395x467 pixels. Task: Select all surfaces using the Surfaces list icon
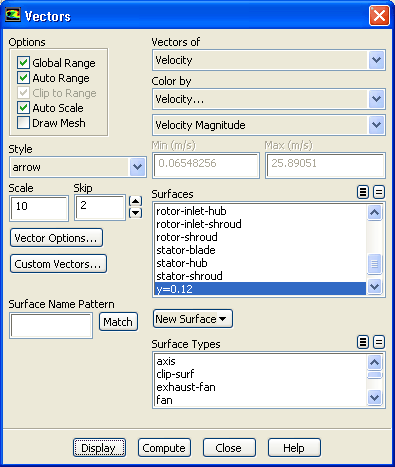pos(363,192)
